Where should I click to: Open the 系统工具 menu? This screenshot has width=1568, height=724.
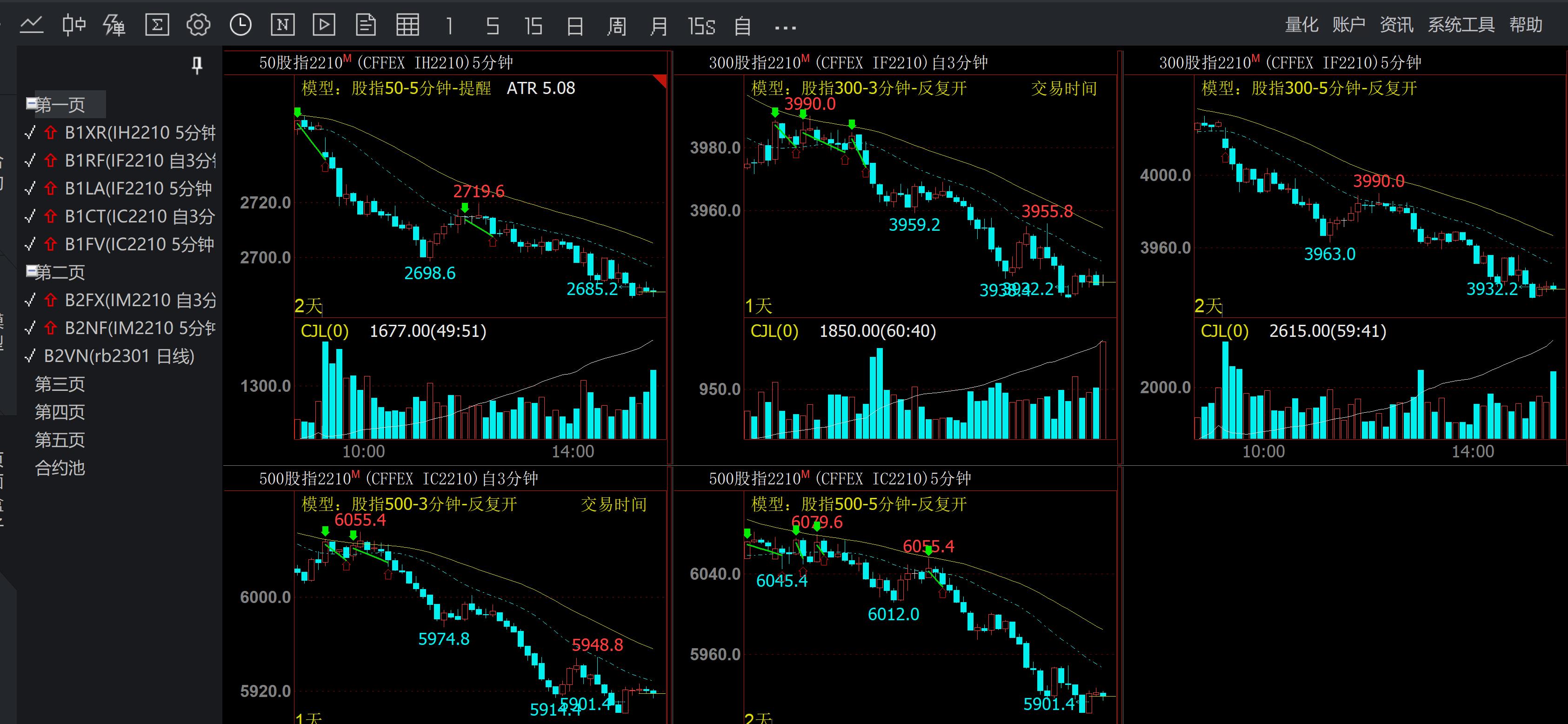click(1461, 25)
